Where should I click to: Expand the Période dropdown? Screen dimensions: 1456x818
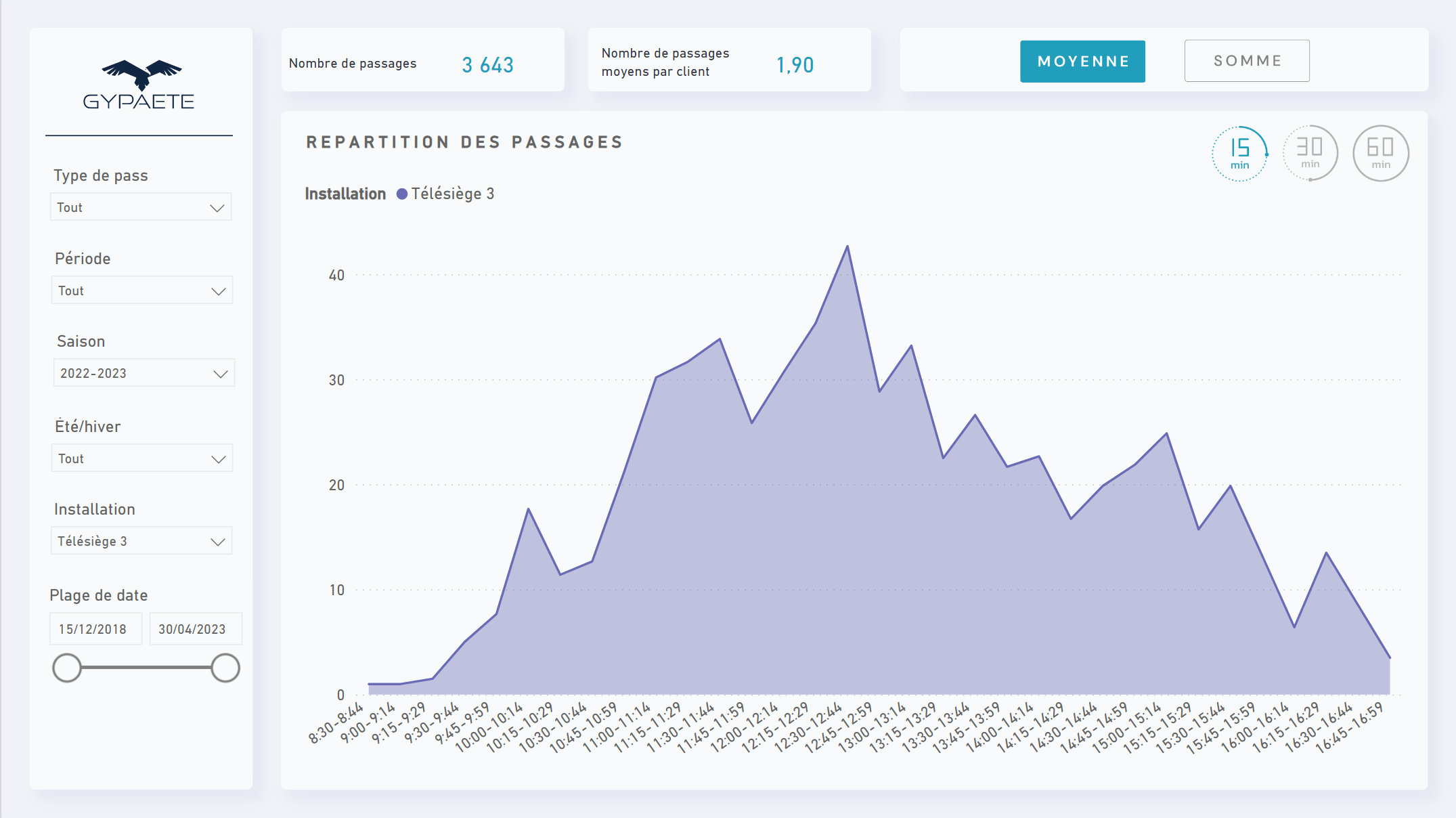[x=141, y=290]
